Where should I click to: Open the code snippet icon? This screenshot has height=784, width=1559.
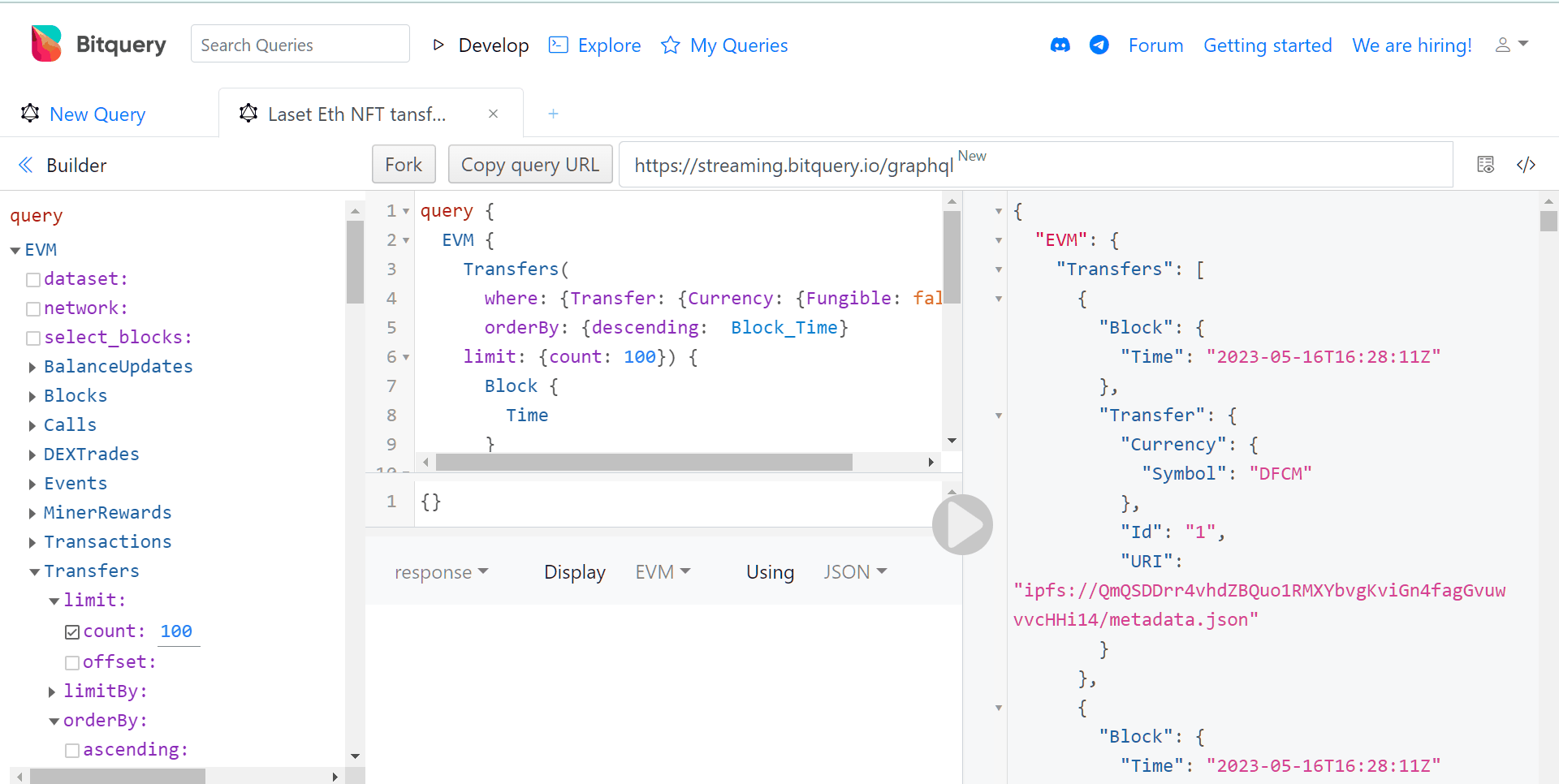pyautogui.click(x=1526, y=165)
